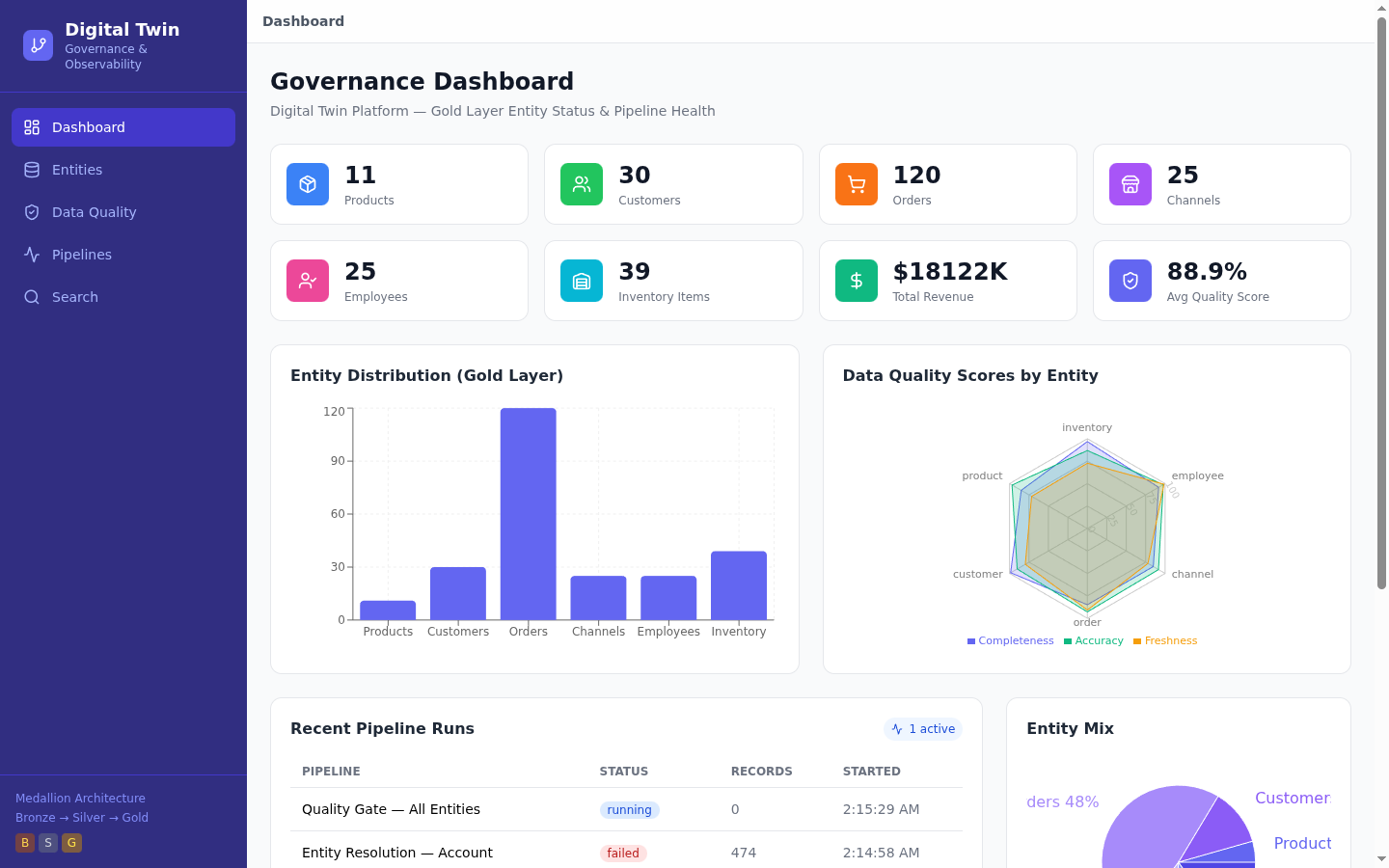The image size is (1389, 868).
Task: Click the pink Employees user icon
Action: [x=308, y=281]
